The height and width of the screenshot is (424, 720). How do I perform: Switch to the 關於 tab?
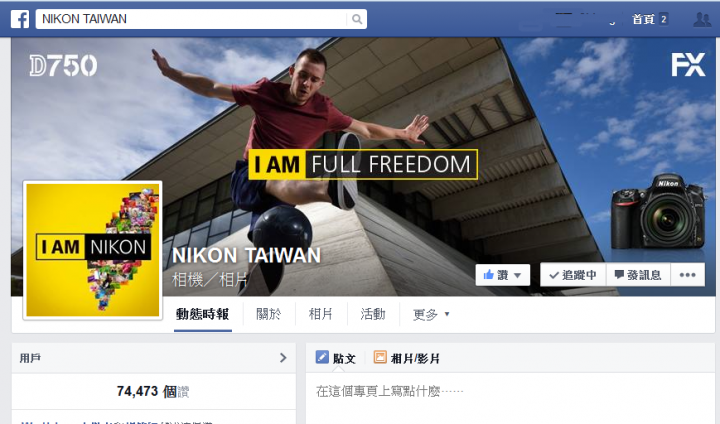point(269,315)
